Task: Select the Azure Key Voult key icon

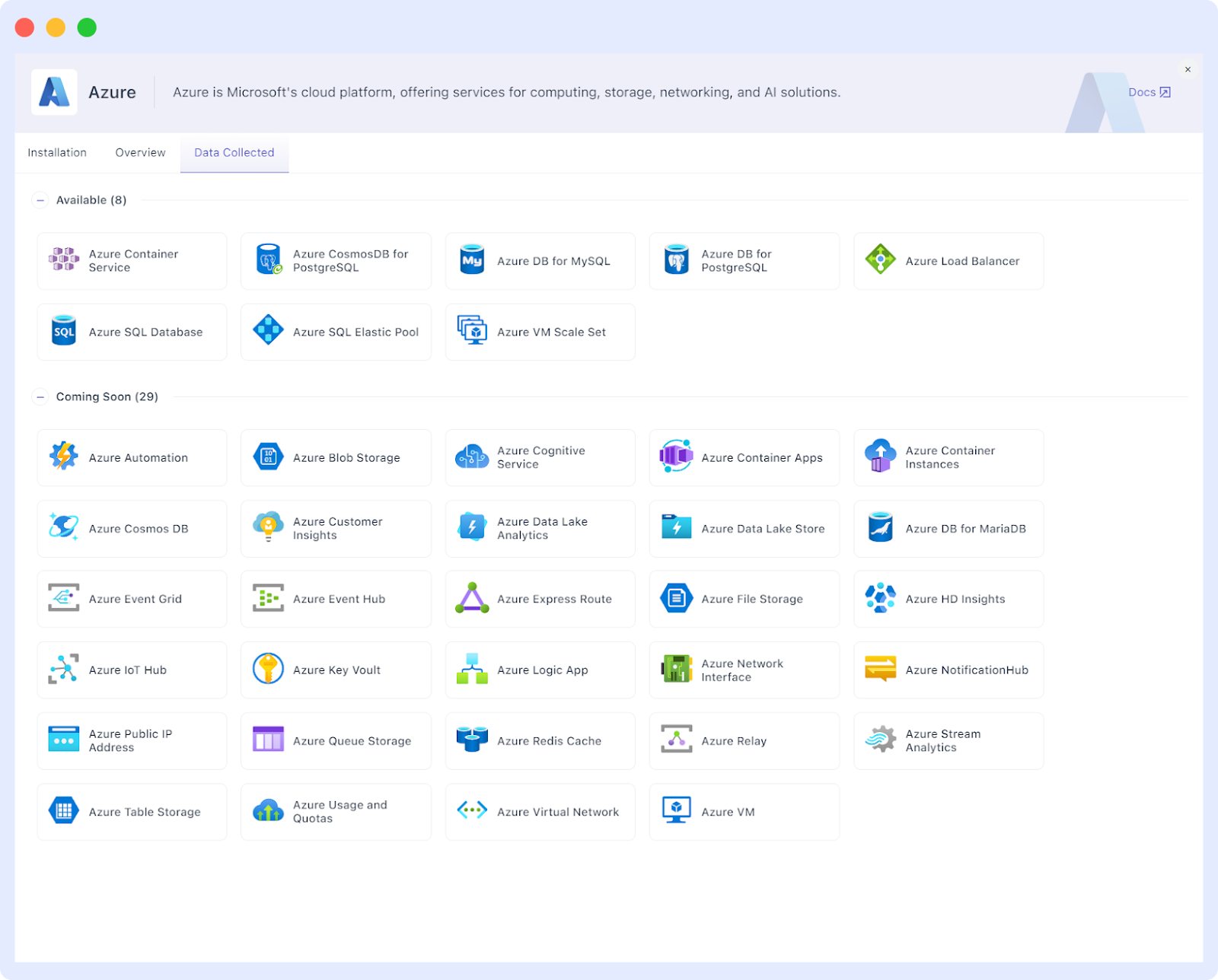Action: pyautogui.click(x=267, y=670)
